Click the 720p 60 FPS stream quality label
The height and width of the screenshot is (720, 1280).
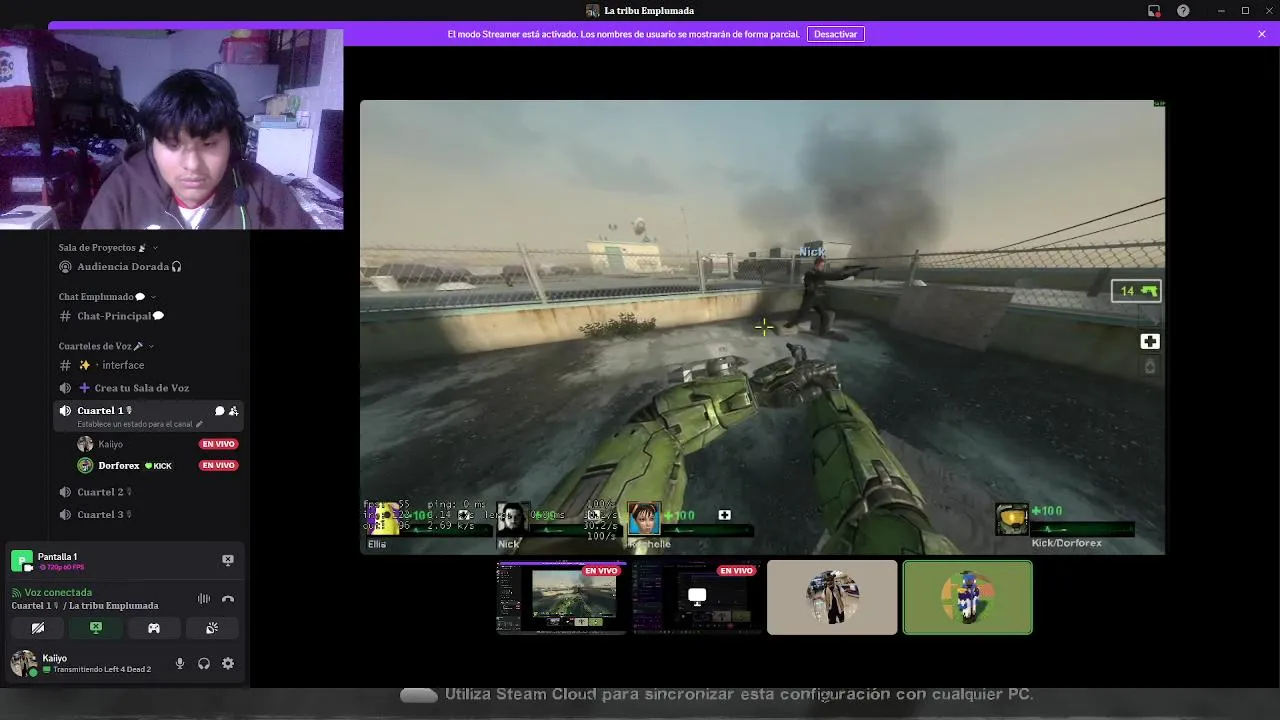click(x=62, y=568)
